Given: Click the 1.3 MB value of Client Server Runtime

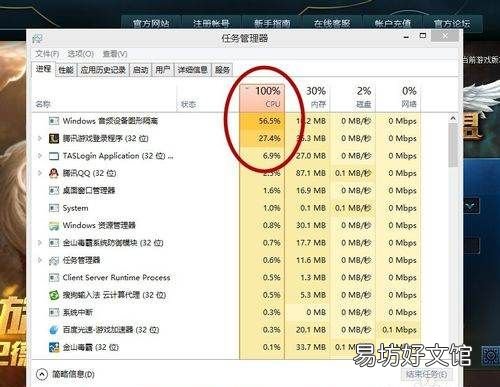Looking at the screenshot, I should 312,277.
